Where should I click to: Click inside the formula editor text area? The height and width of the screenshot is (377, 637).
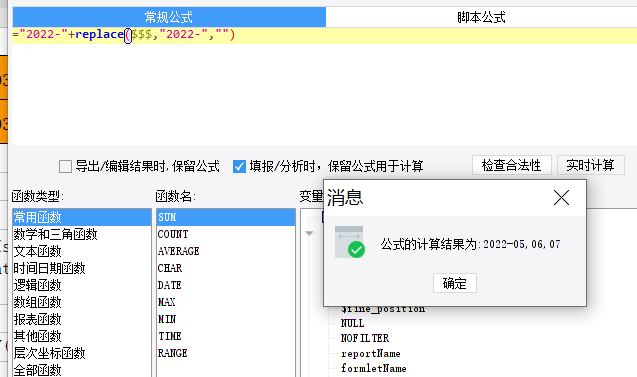[324, 86]
